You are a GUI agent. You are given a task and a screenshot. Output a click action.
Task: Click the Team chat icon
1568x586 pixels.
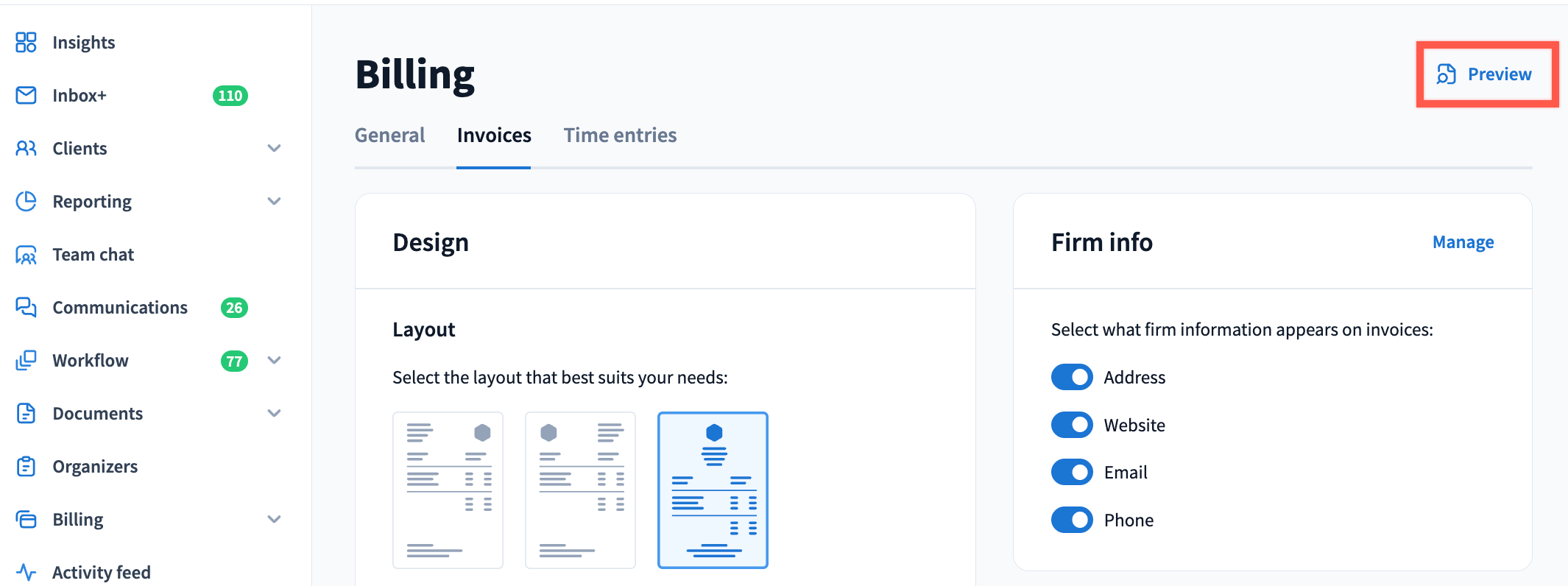click(27, 255)
